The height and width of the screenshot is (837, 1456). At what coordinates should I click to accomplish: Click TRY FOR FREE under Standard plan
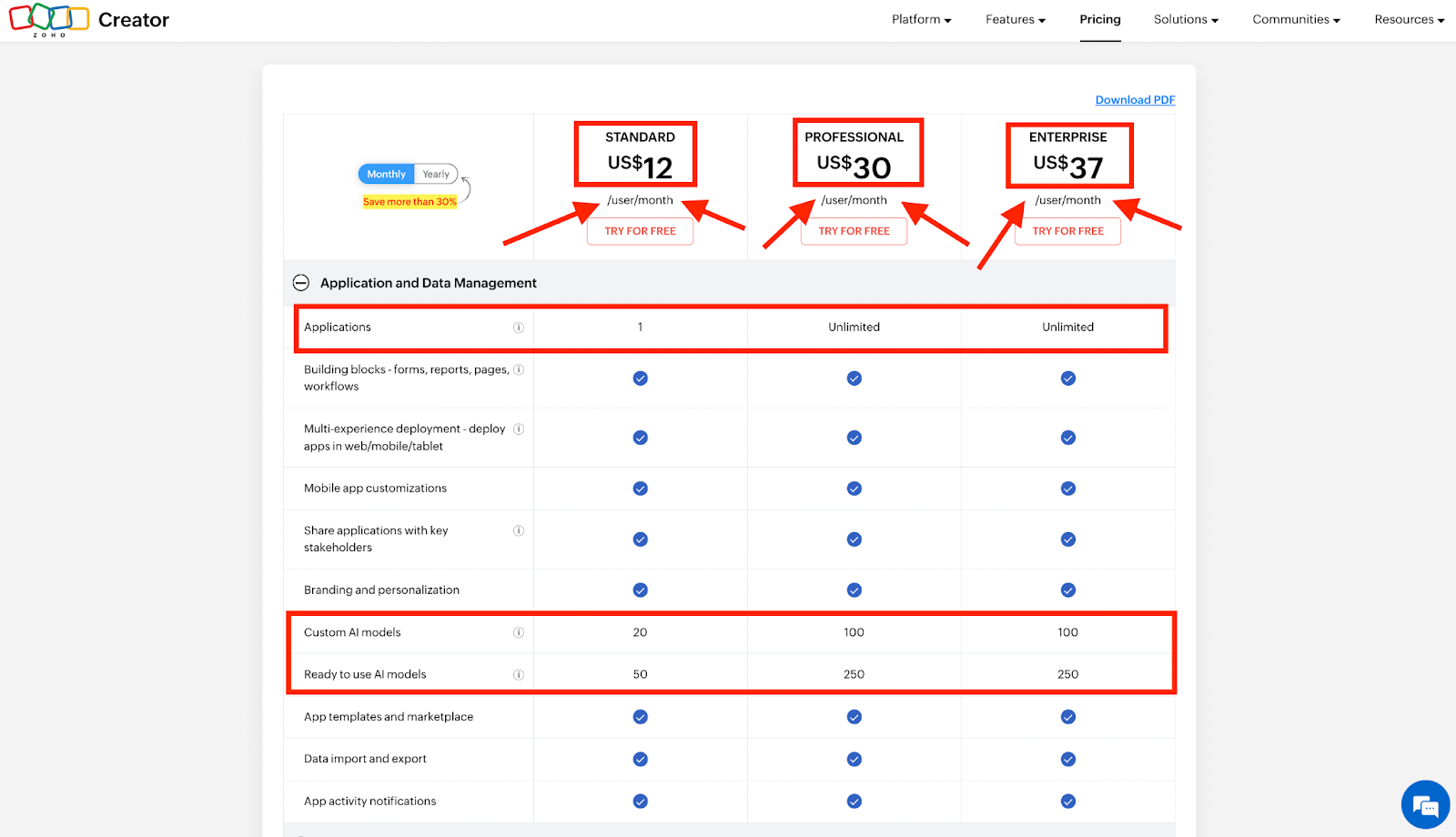click(641, 231)
